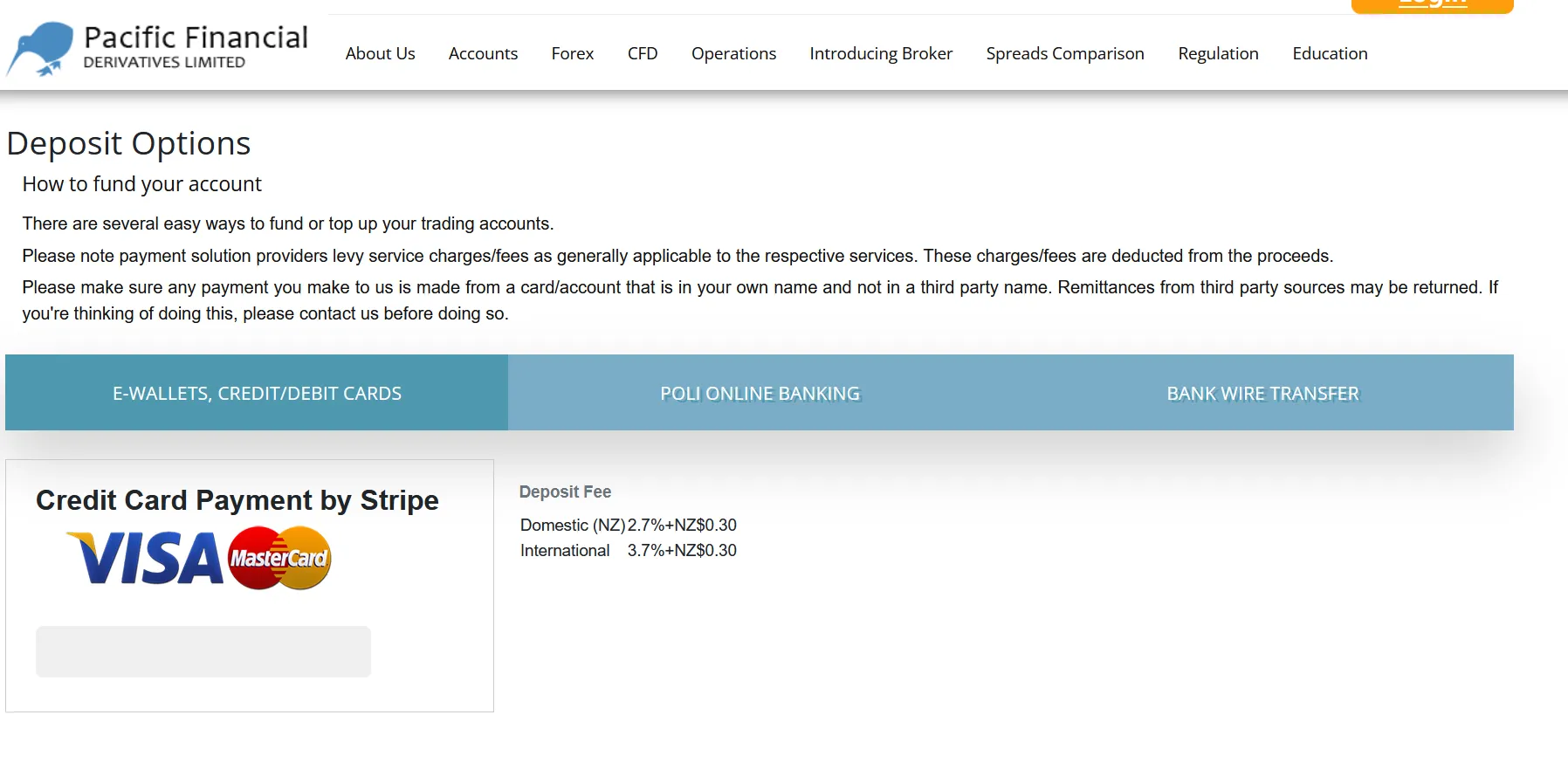
Task: Click the Deposit Fee label
Action: [565, 491]
